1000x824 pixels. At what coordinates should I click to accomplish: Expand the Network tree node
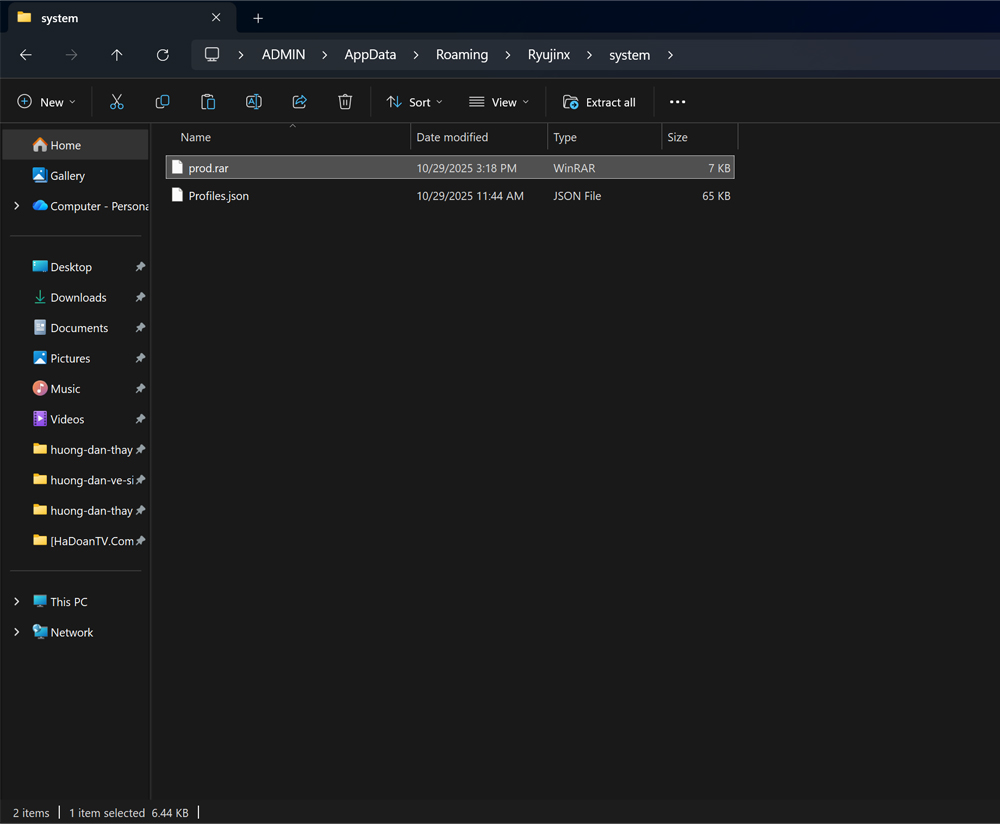[x=16, y=632]
